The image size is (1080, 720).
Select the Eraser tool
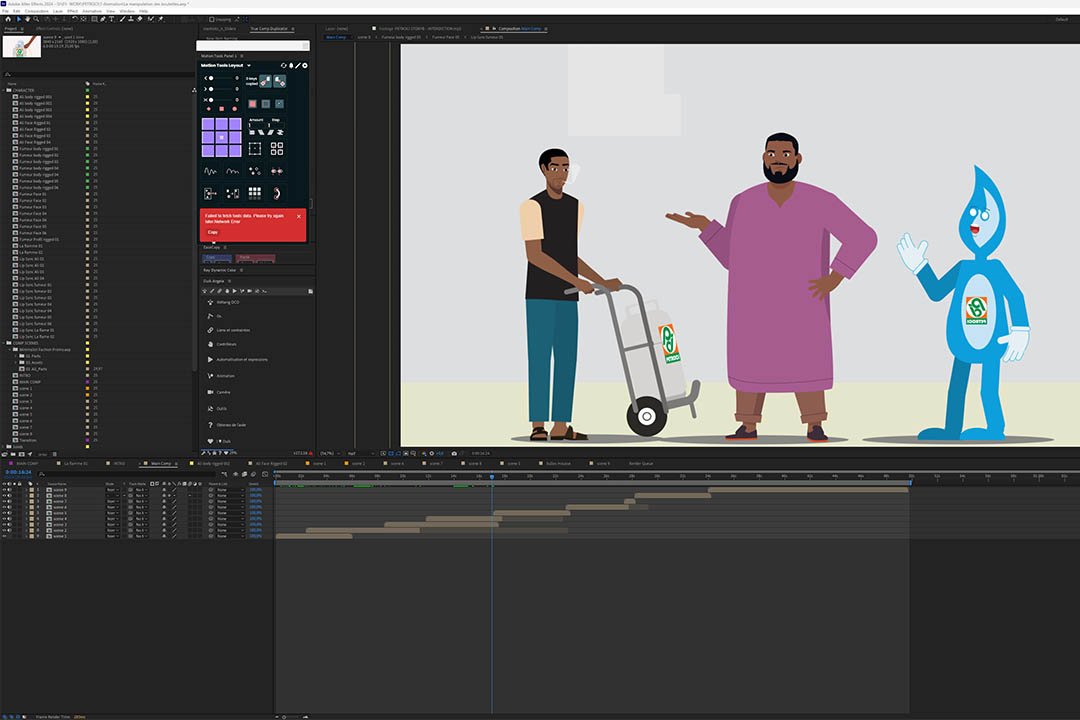139,19
